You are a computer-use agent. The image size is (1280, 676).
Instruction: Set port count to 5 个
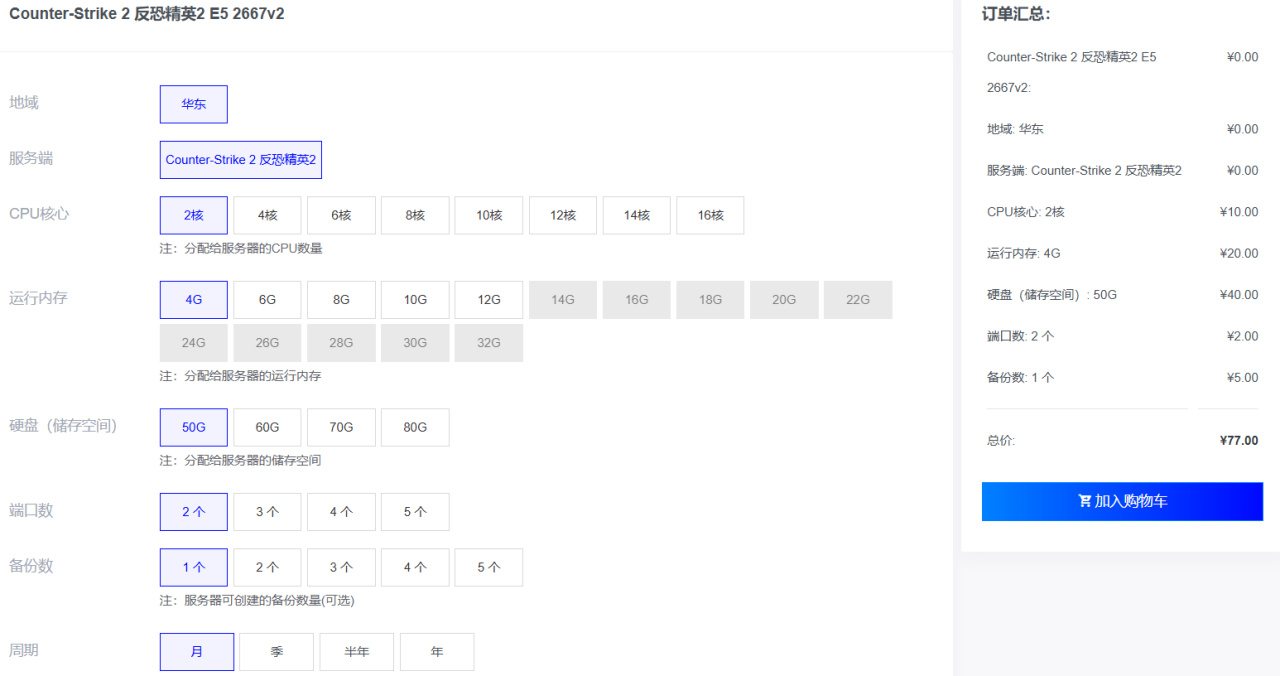click(415, 512)
